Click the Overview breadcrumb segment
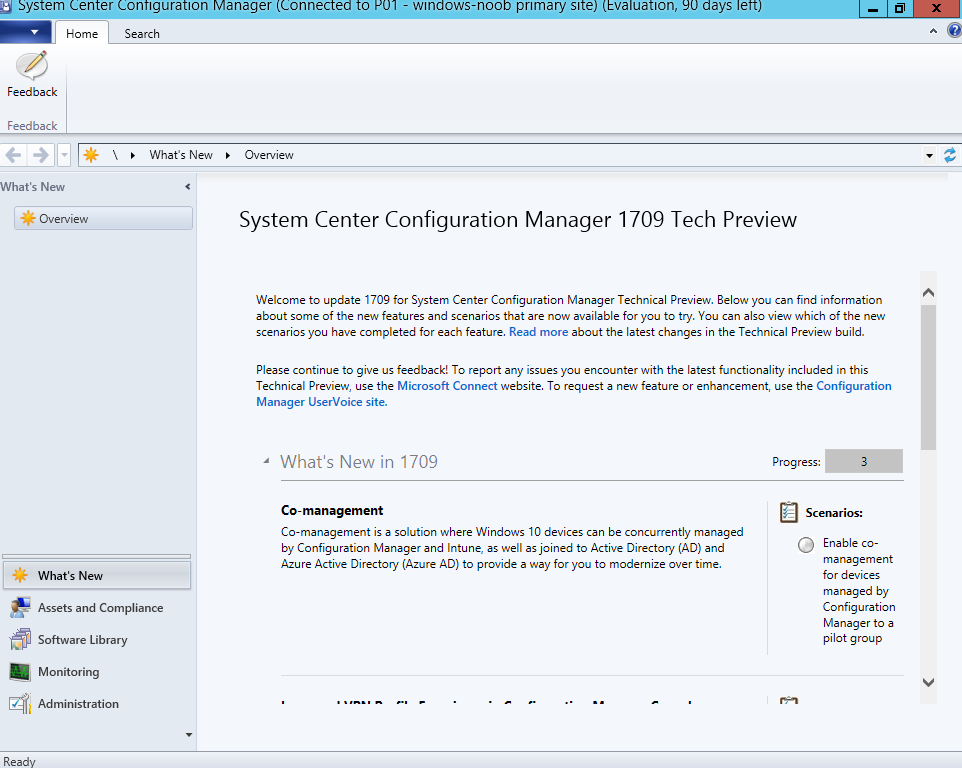This screenshot has width=962, height=768. point(269,155)
